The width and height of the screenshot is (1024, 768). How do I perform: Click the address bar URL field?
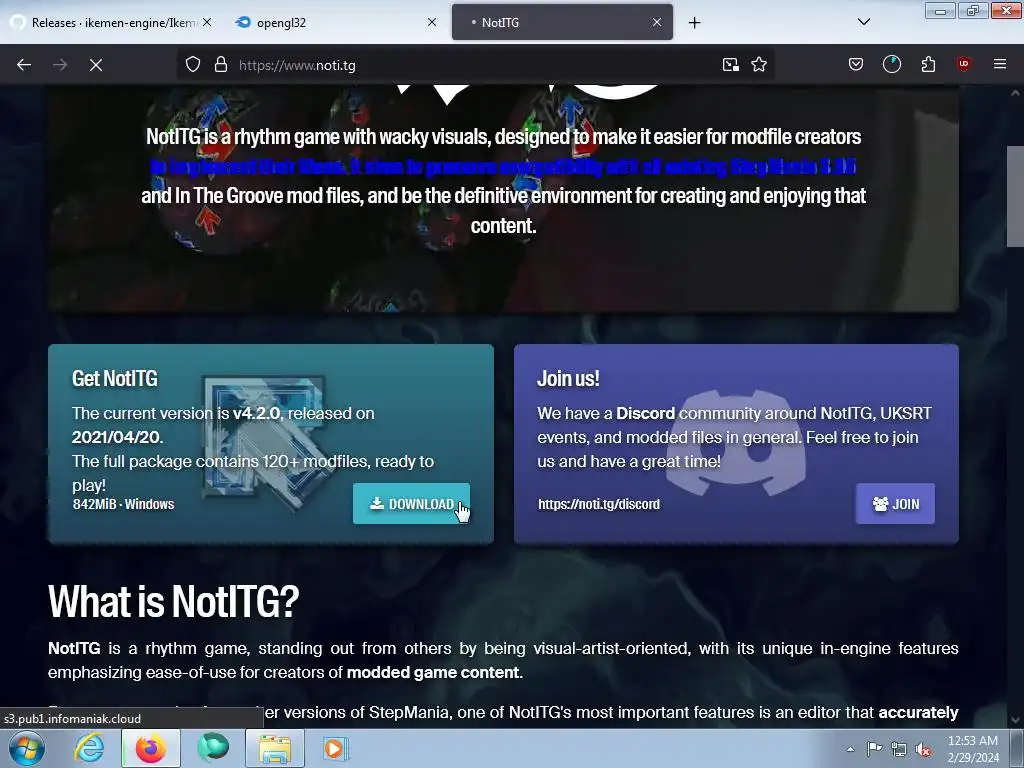473,65
